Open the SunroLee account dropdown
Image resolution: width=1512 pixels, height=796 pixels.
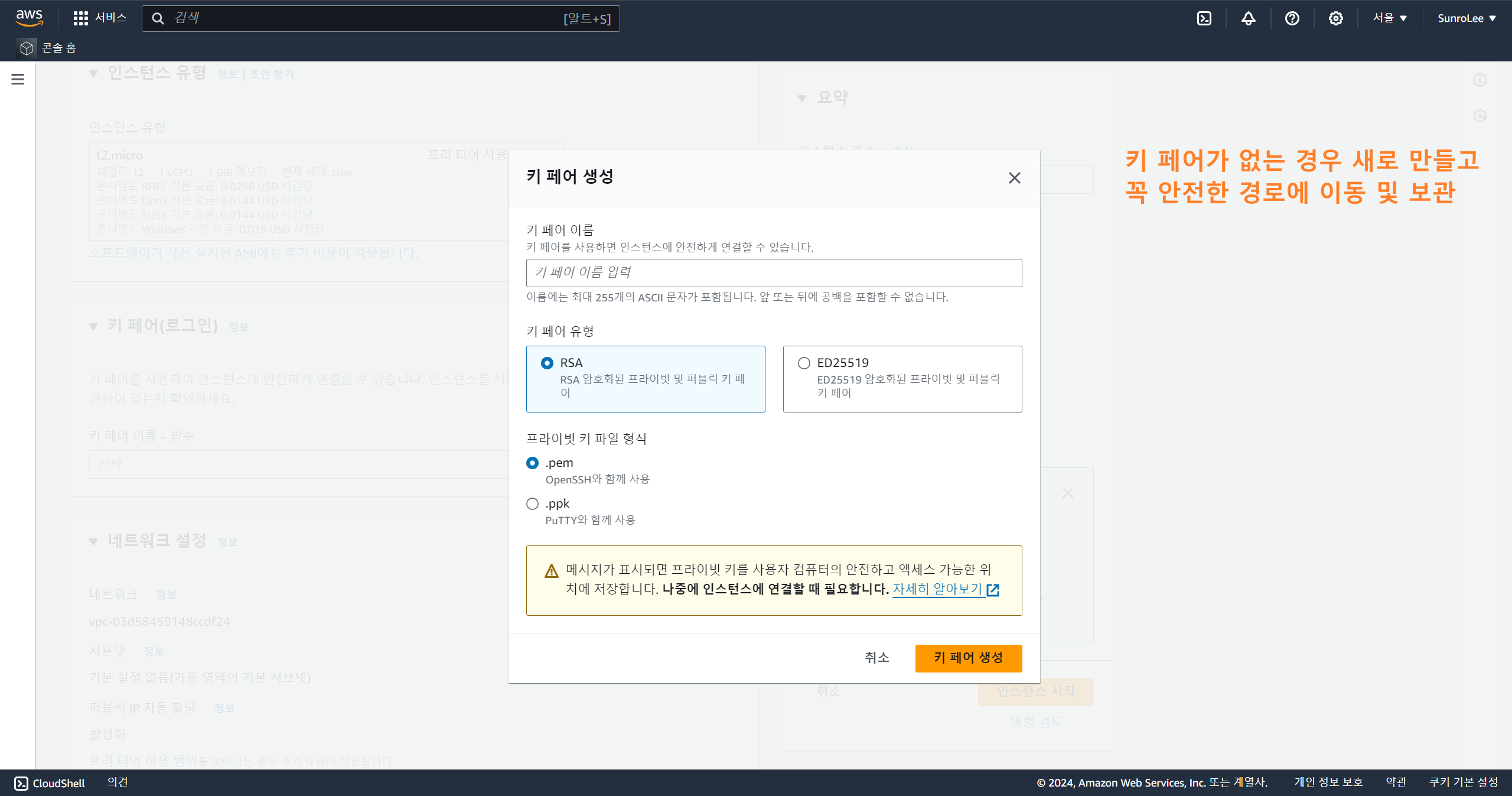(x=1466, y=18)
